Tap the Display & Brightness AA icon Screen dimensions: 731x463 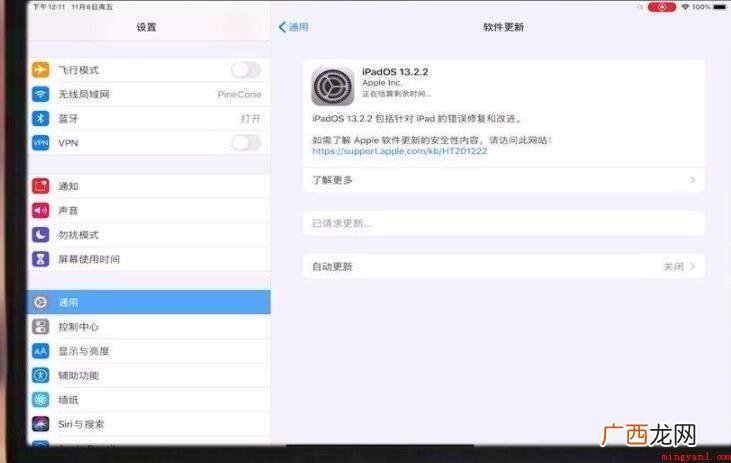(41, 351)
